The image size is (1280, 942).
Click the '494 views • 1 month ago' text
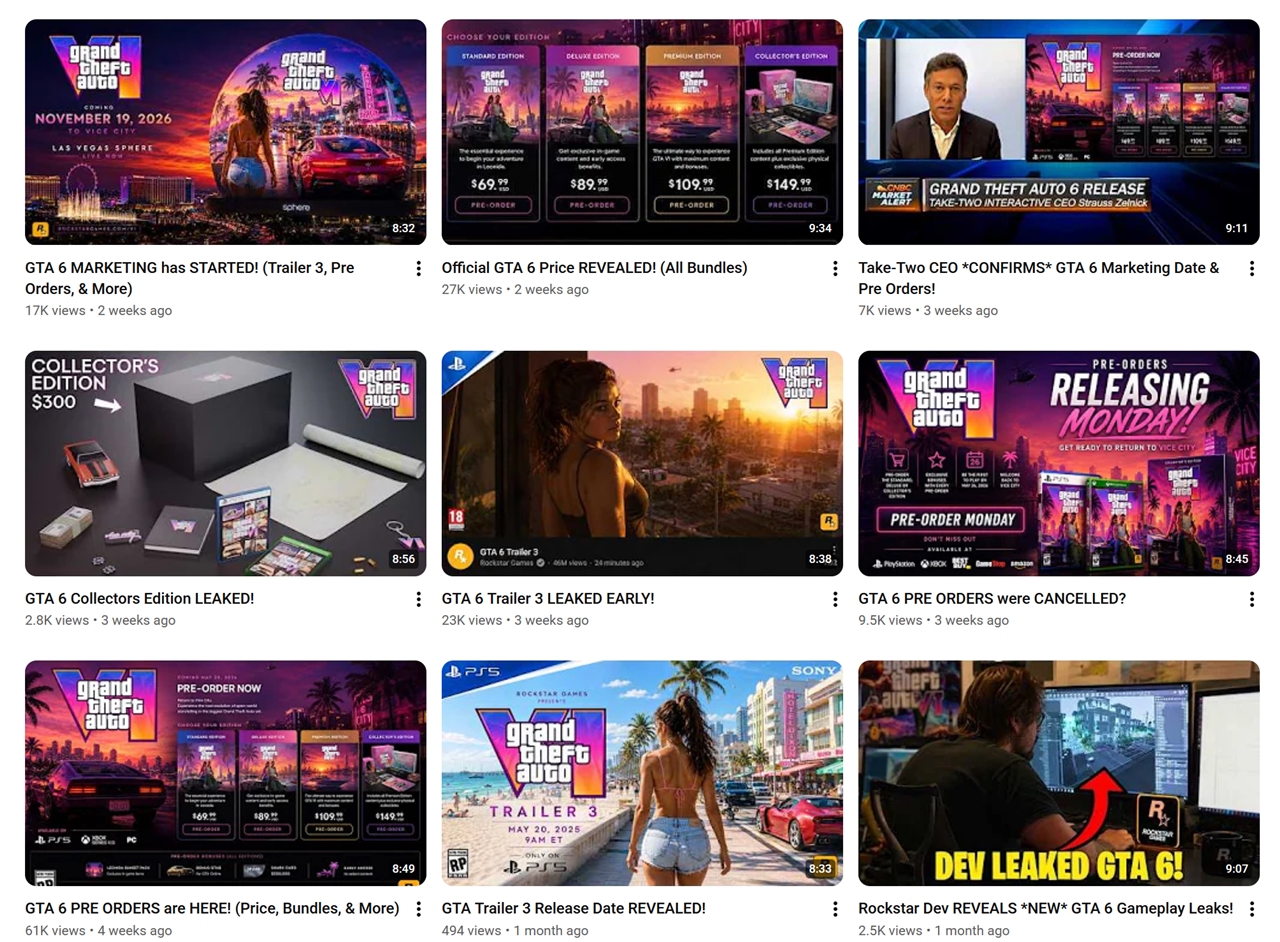pos(515,930)
